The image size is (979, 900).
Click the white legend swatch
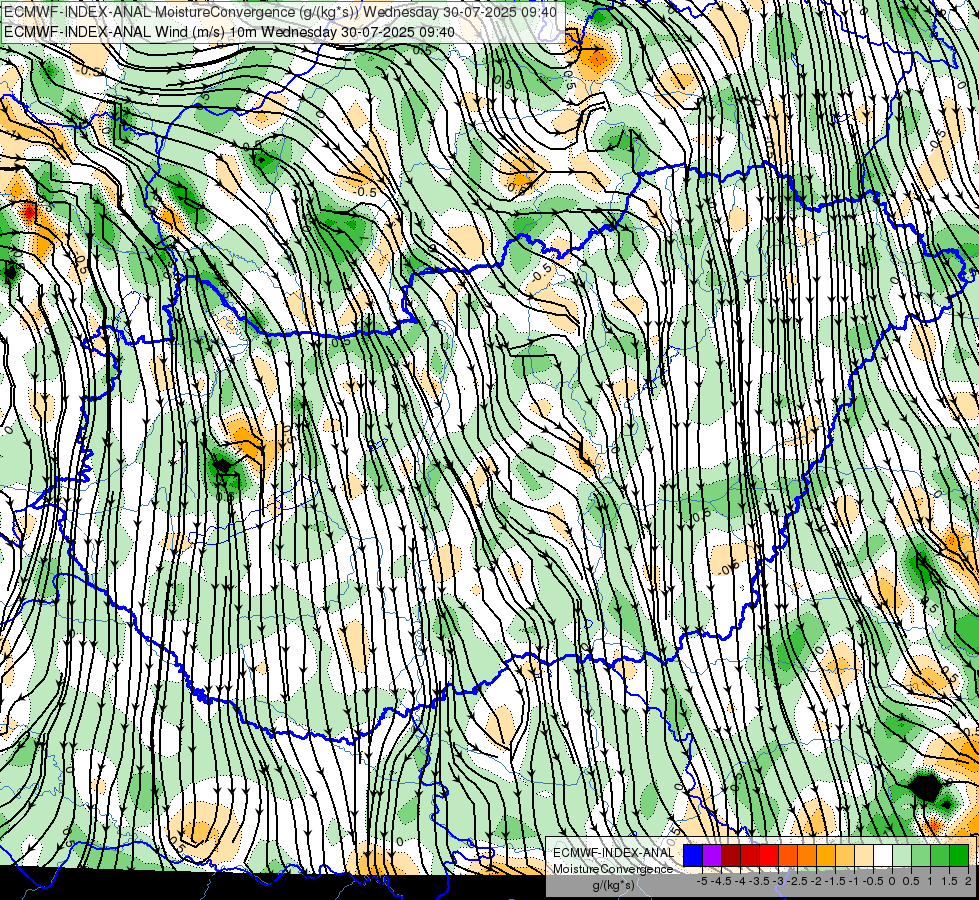click(x=883, y=855)
